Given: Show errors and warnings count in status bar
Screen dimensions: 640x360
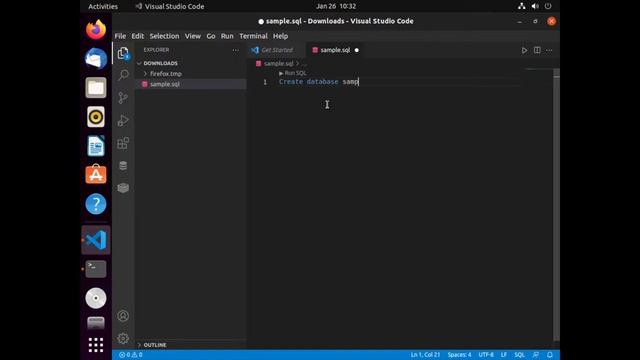Looking at the screenshot, I should pyautogui.click(x=131, y=355).
